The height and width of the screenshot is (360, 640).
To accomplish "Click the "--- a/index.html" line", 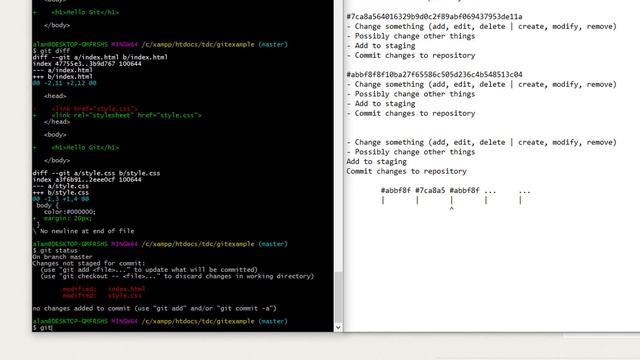I will coord(62,70).
